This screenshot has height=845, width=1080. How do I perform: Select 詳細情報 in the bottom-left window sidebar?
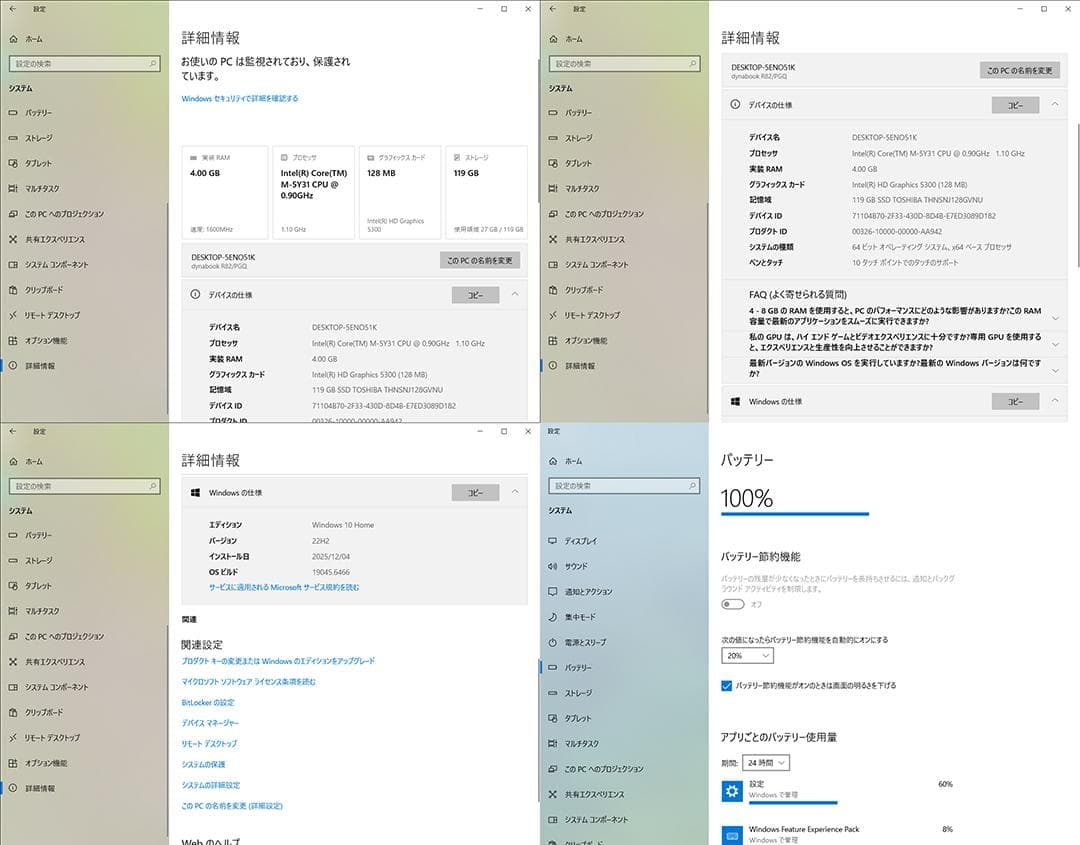(x=32, y=789)
